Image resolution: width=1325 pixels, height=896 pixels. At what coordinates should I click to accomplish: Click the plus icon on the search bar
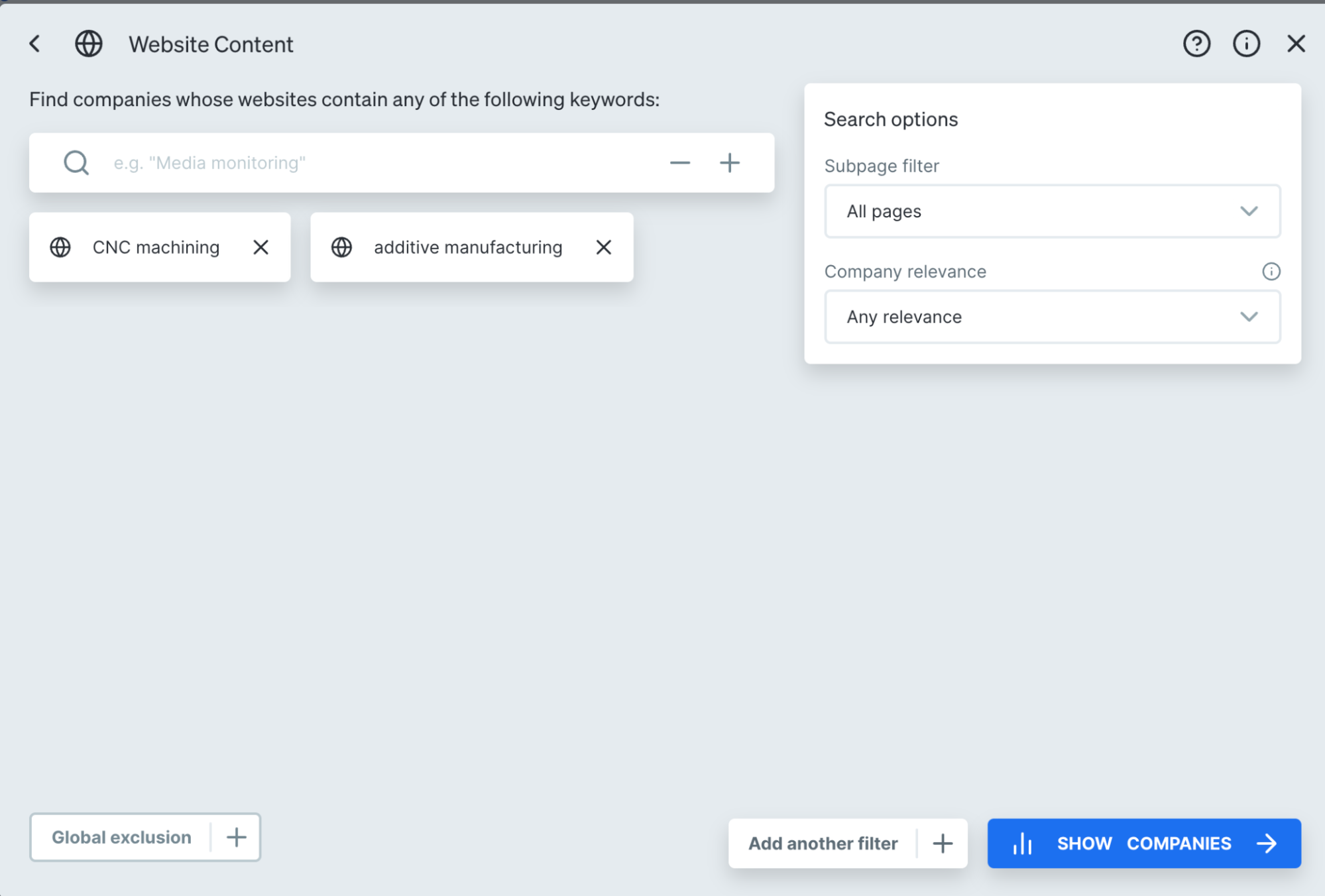[729, 162]
